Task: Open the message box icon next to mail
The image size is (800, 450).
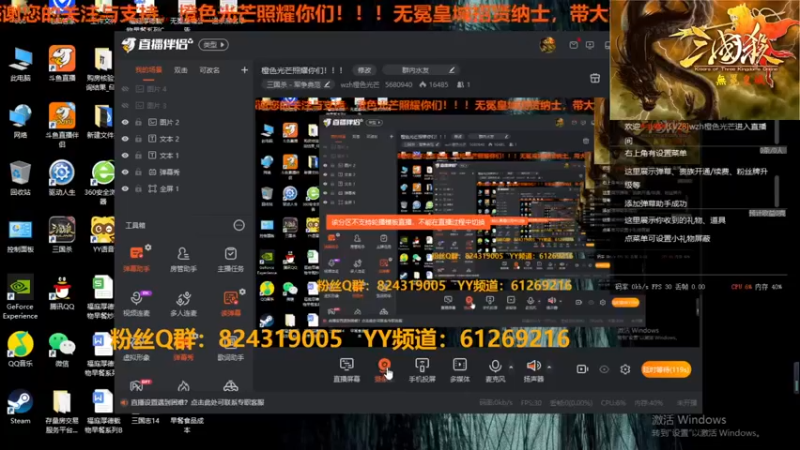Action: click(x=590, y=45)
